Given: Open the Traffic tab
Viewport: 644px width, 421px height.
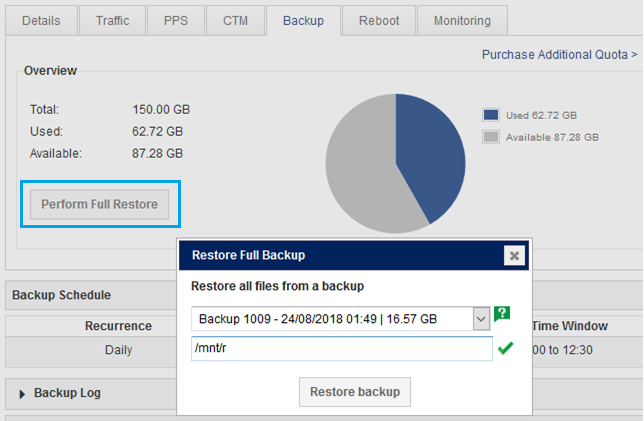Looking at the screenshot, I should 111,20.
